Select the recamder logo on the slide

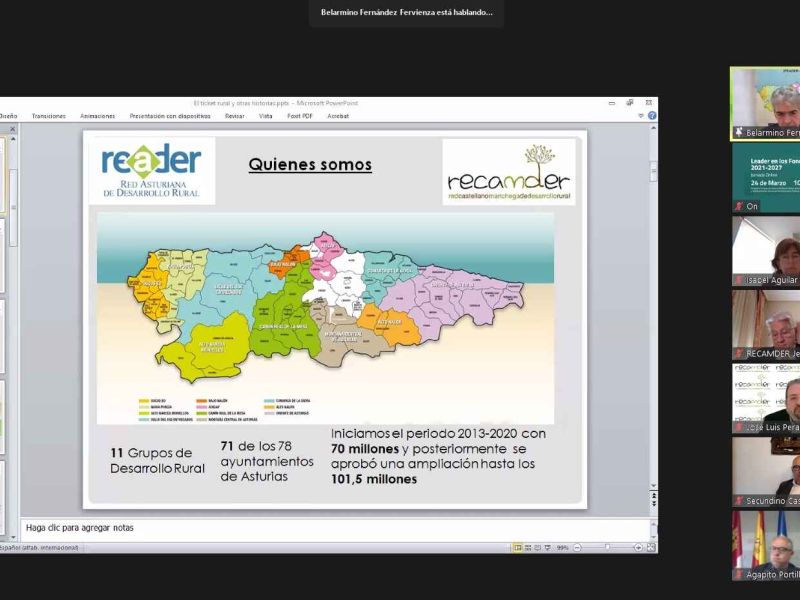tap(509, 172)
